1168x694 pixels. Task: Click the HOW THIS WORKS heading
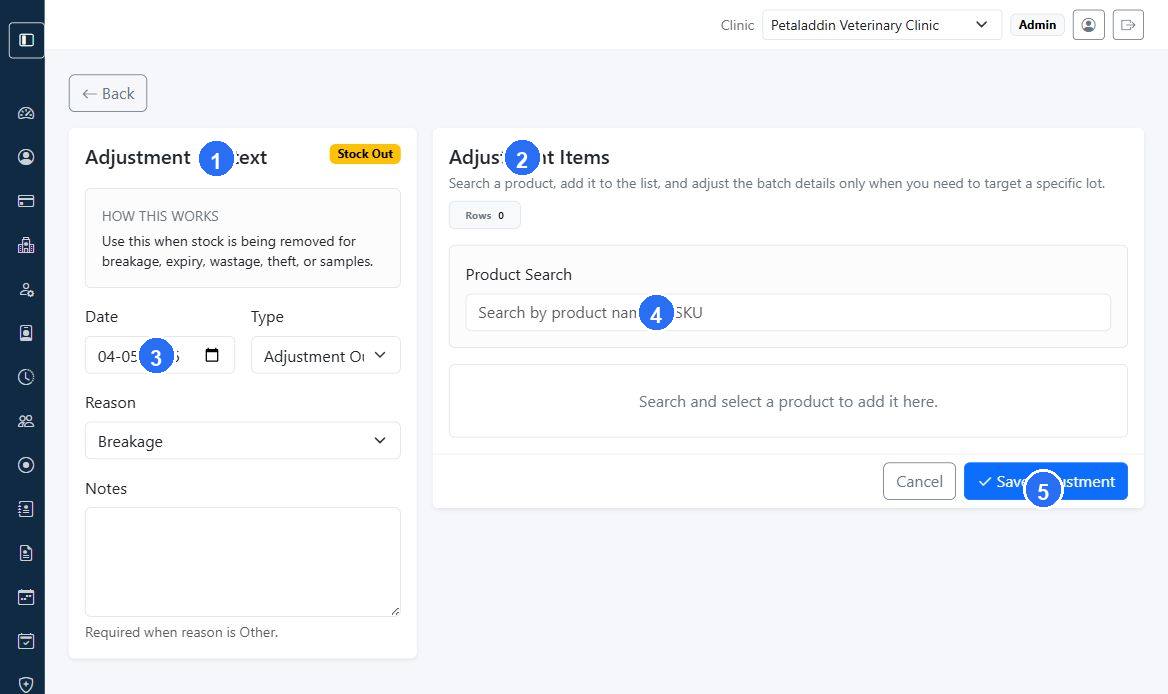pos(160,216)
